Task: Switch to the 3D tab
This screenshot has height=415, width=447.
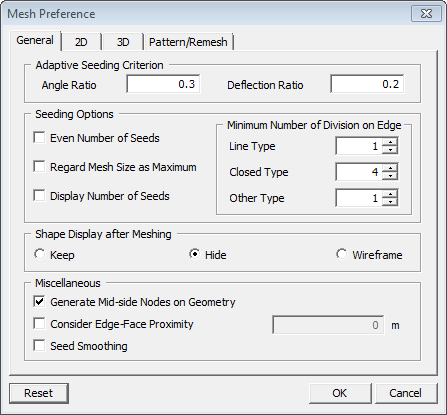Action: pos(123,42)
